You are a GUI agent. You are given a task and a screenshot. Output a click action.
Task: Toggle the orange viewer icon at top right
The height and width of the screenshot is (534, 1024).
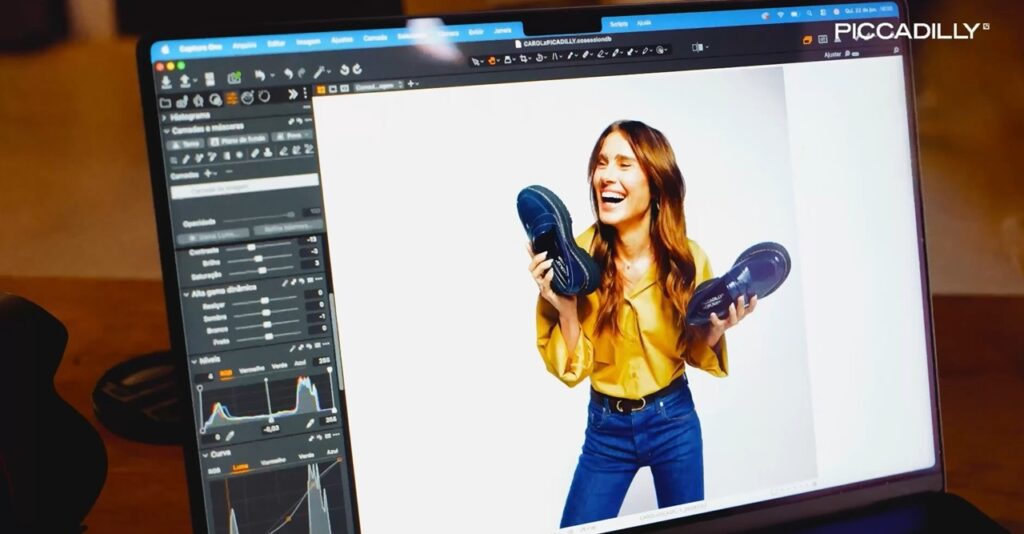tap(806, 40)
